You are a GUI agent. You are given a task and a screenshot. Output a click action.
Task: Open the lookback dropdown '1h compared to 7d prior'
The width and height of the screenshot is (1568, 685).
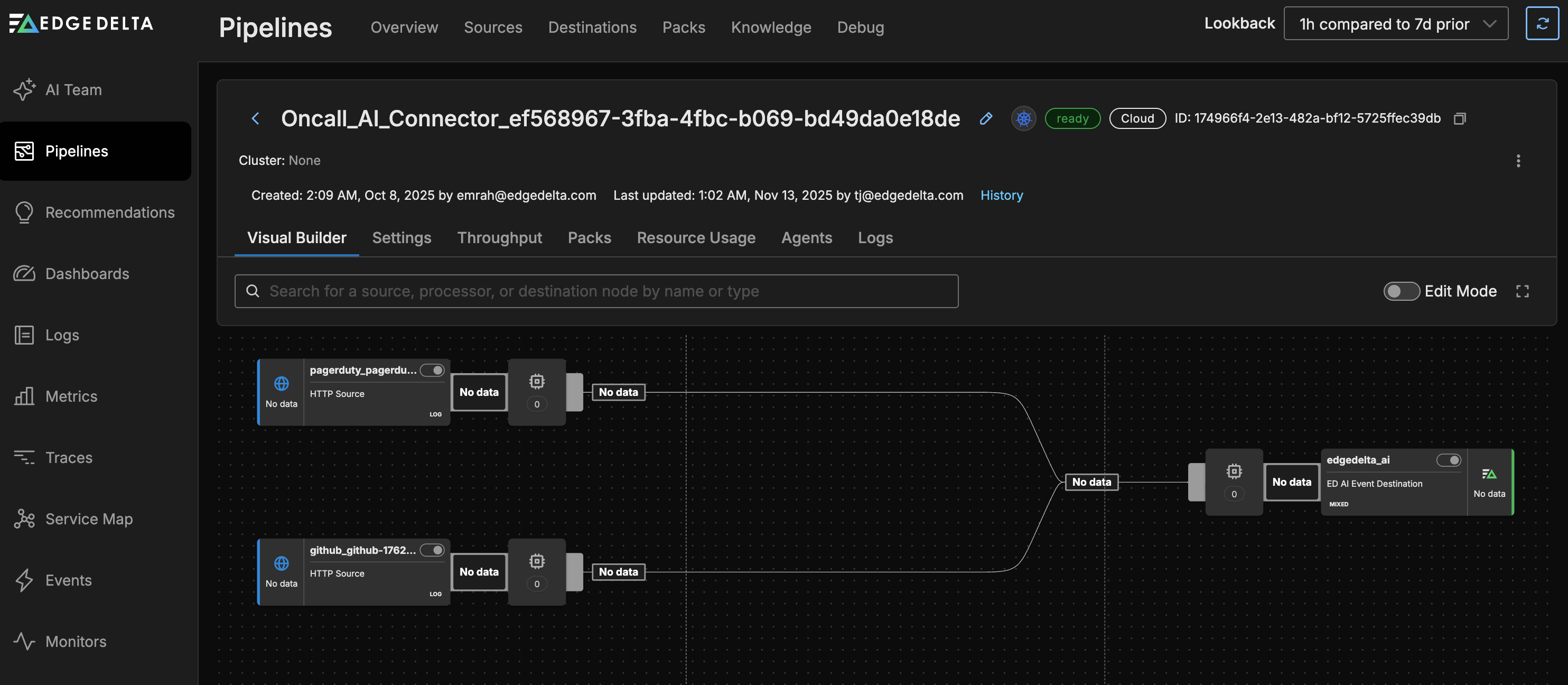click(1396, 23)
